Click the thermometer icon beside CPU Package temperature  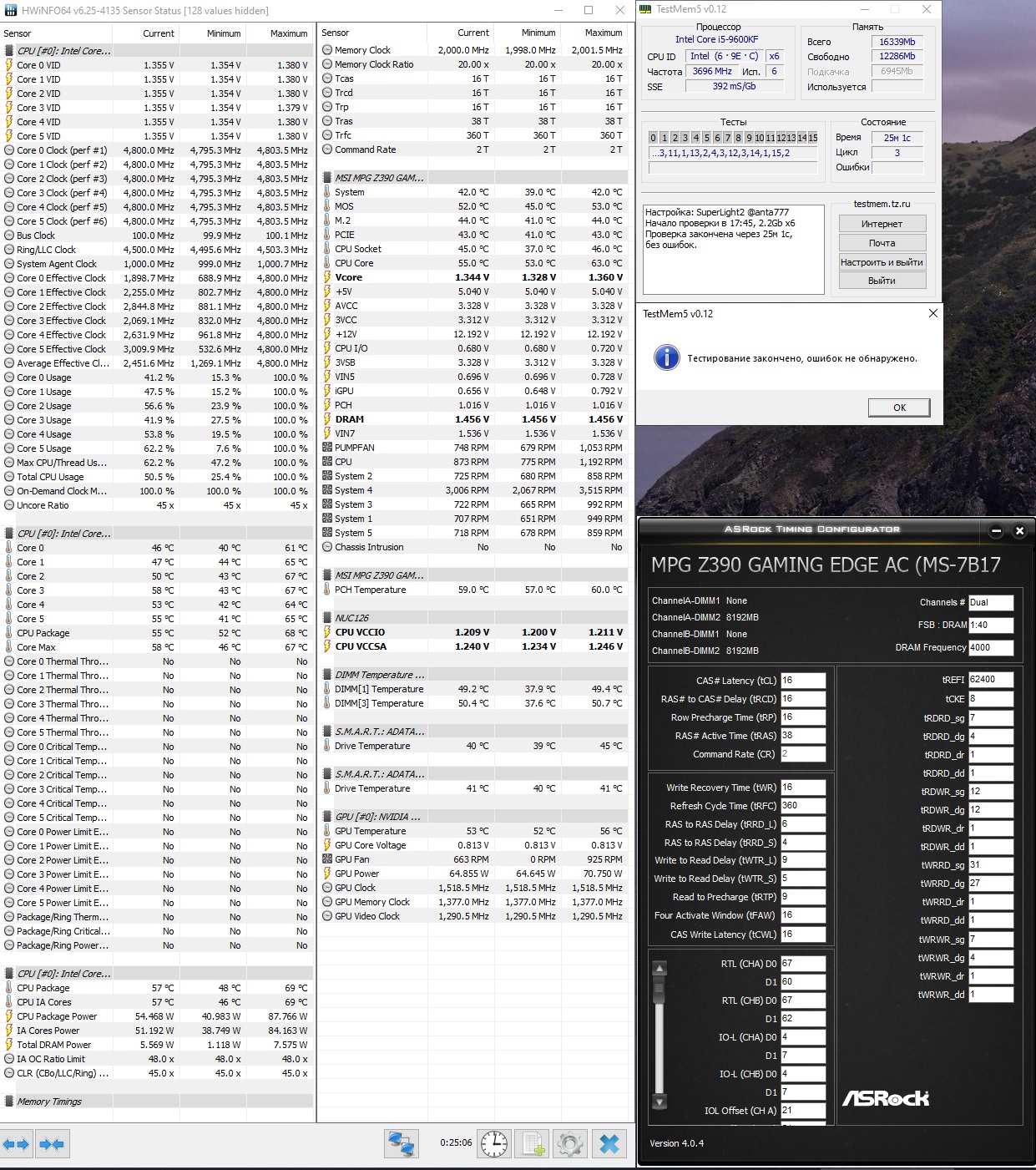pyautogui.click(x=9, y=633)
